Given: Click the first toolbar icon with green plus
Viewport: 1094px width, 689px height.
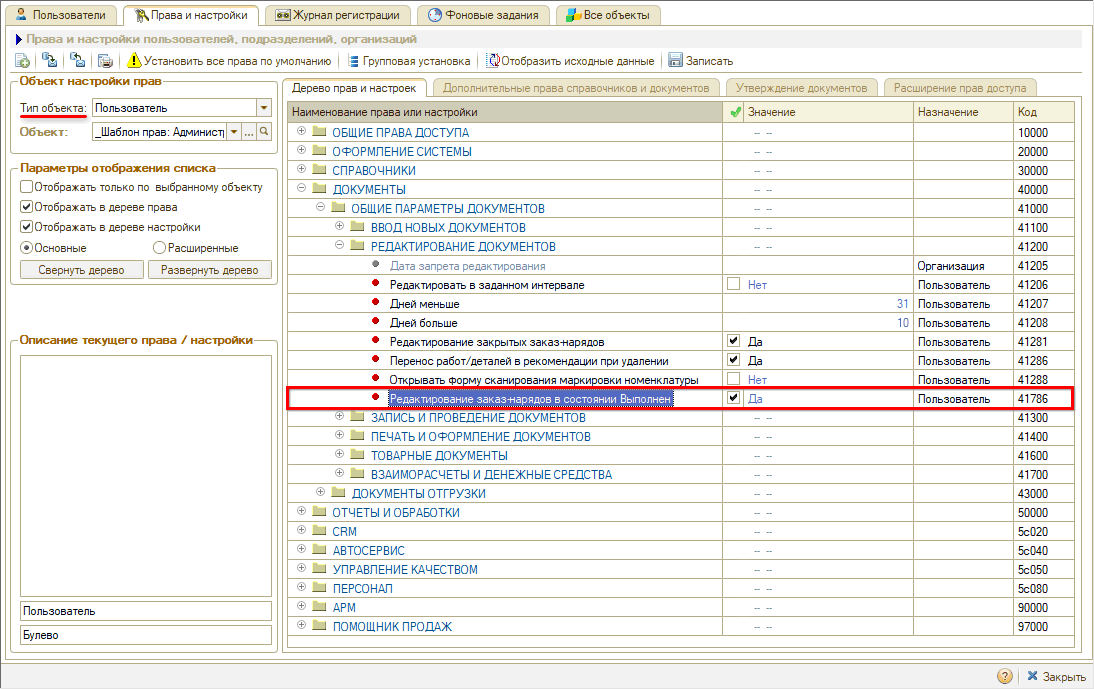Looking at the screenshot, I should tap(22, 61).
